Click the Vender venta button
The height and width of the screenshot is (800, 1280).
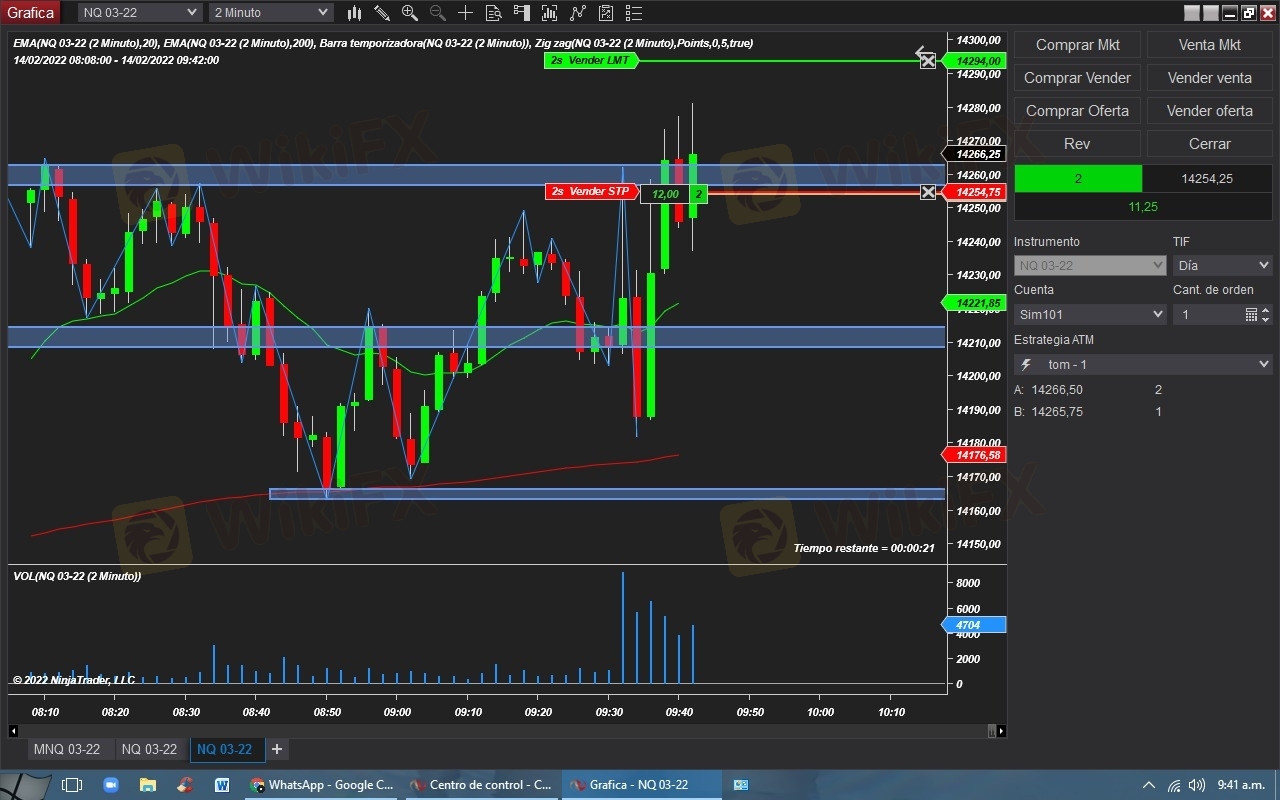click(1209, 78)
